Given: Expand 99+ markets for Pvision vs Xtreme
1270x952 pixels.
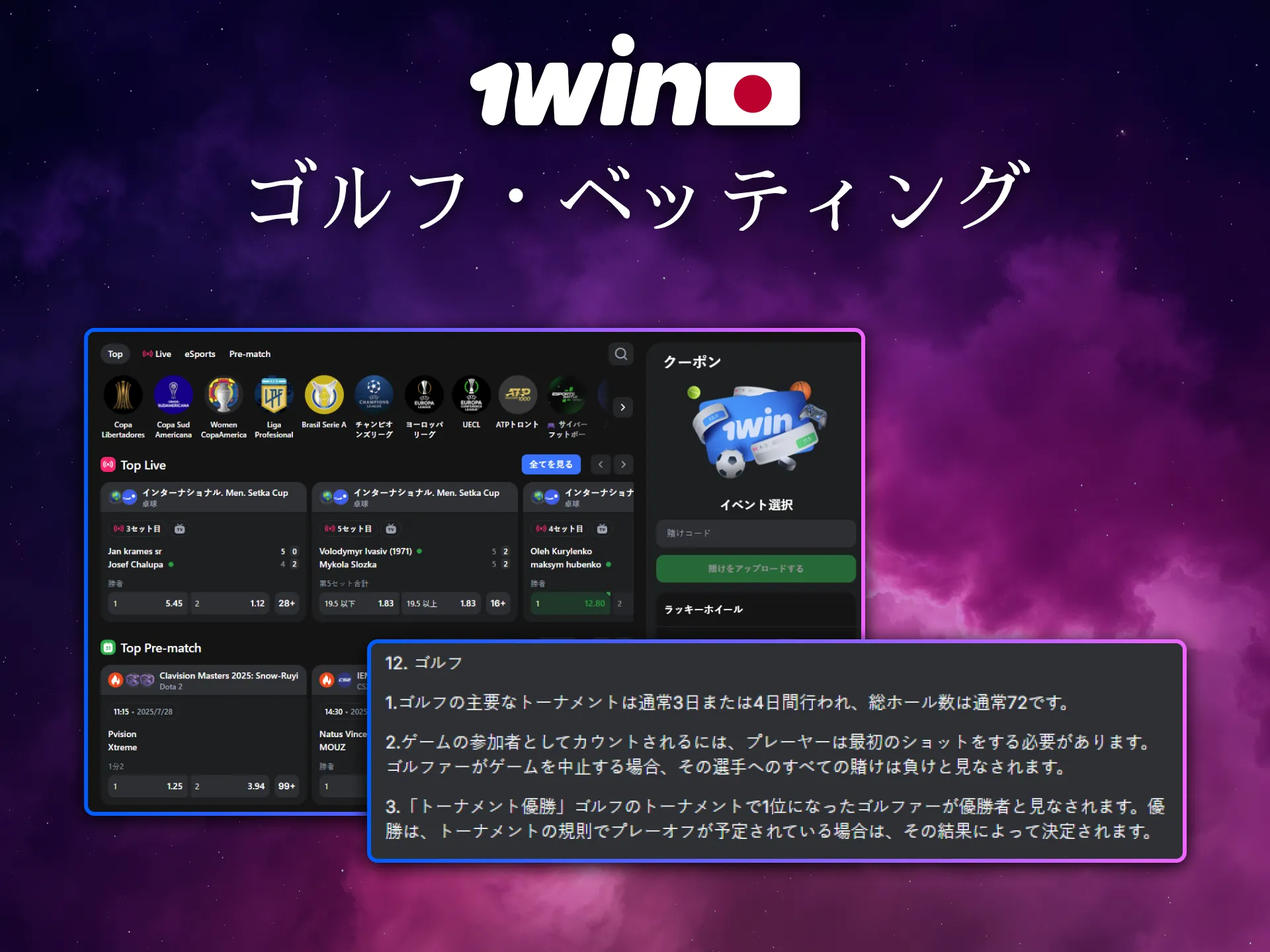Looking at the screenshot, I should click(x=286, y=787).
